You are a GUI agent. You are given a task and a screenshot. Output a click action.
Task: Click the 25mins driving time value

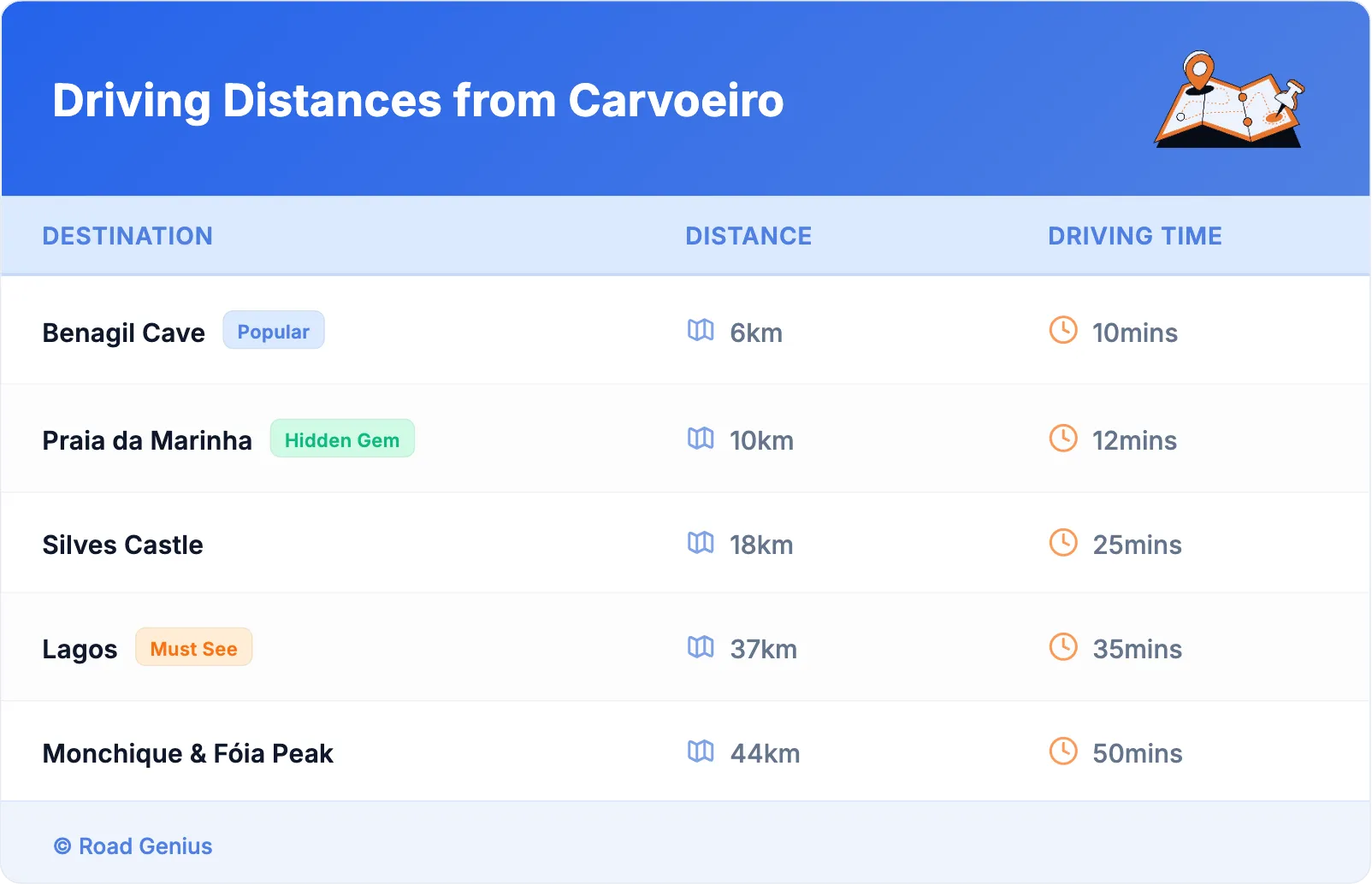pos(1138,545)
